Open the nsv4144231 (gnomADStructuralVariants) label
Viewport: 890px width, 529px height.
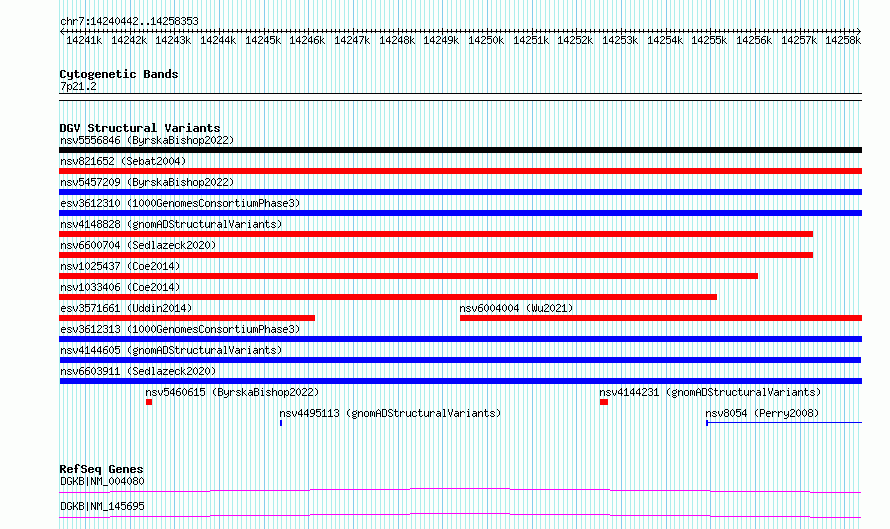(710, 392)
